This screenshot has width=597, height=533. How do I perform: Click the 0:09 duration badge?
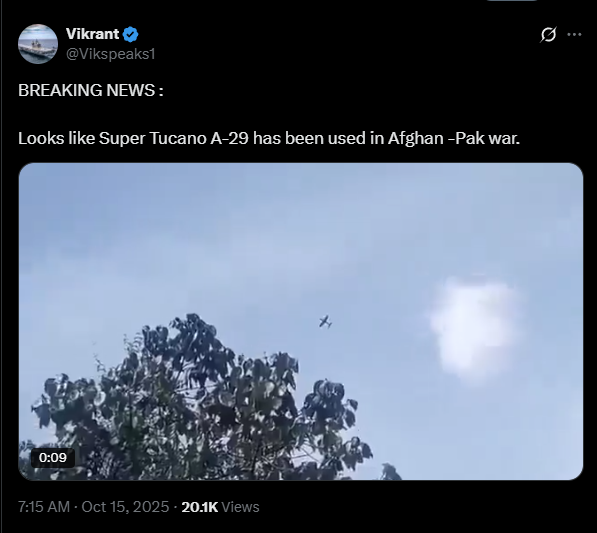click(53, 457)
